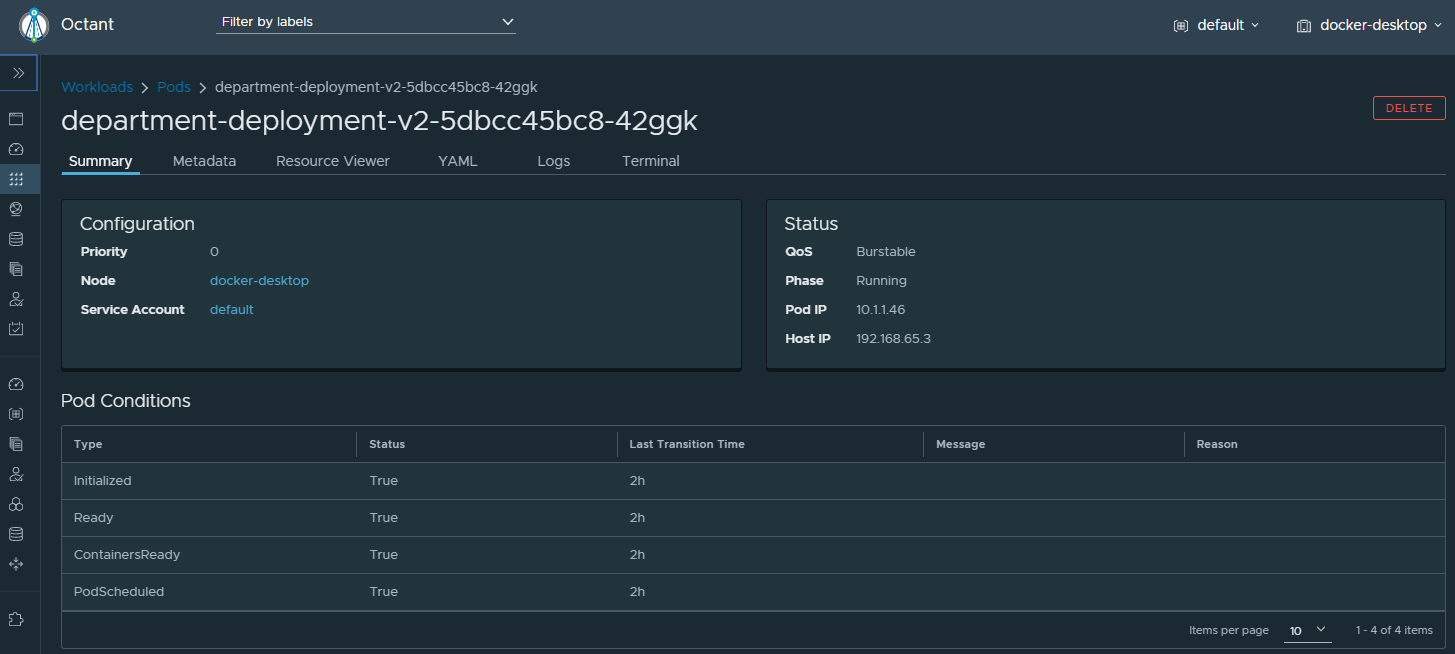Viewport: 1455px width, 654px height.
Task: Open the Applications window icon in sidebar
Action: [x=16, y=119]
